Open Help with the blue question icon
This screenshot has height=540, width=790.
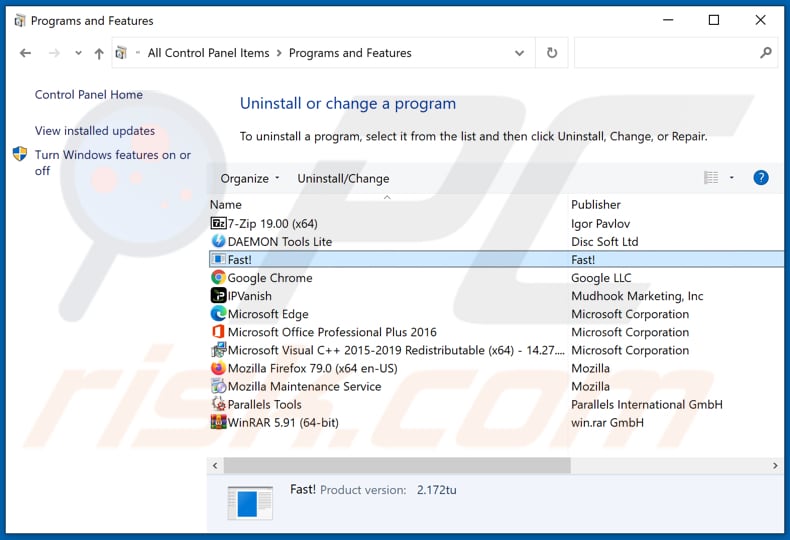(x=760, y=178)
